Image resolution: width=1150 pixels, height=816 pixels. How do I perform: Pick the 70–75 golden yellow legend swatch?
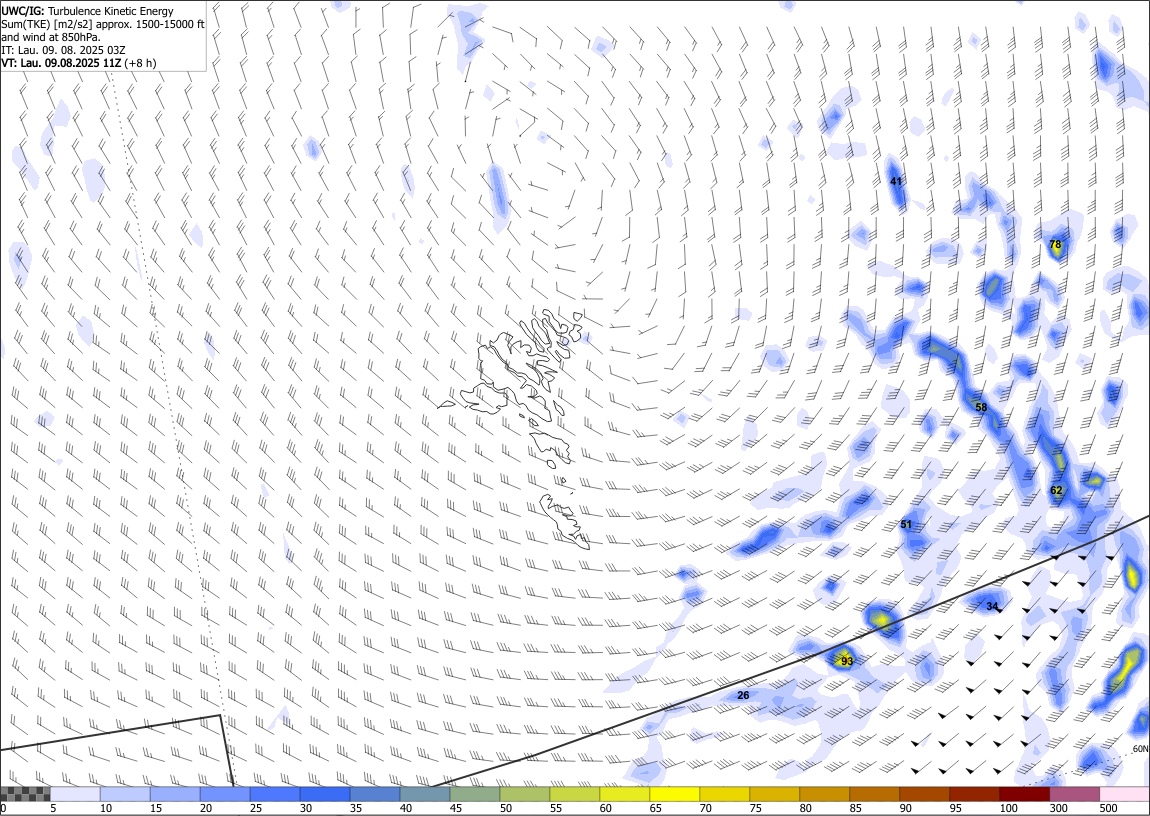725,794
